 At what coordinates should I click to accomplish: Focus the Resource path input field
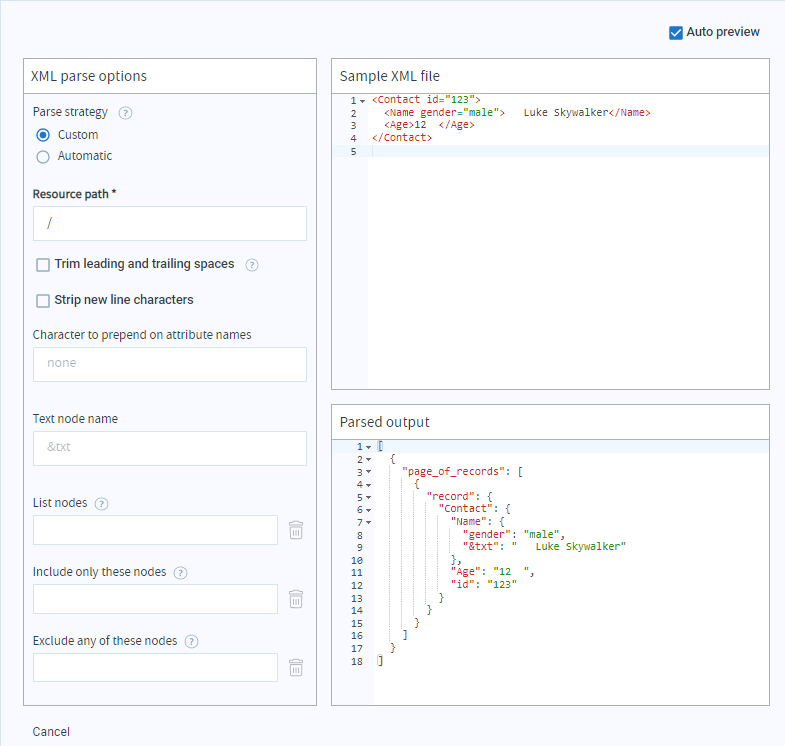[x=170, y=223]
